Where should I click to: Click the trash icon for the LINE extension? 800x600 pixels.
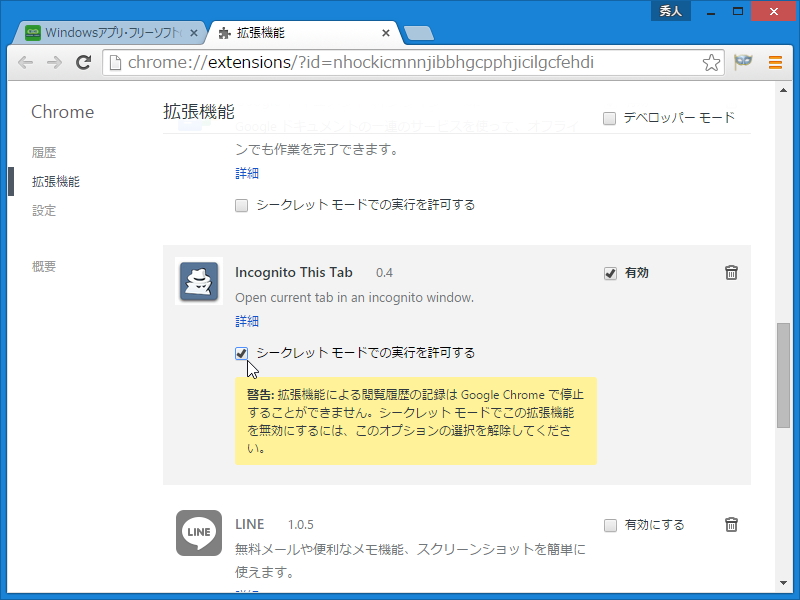(731, 524)
